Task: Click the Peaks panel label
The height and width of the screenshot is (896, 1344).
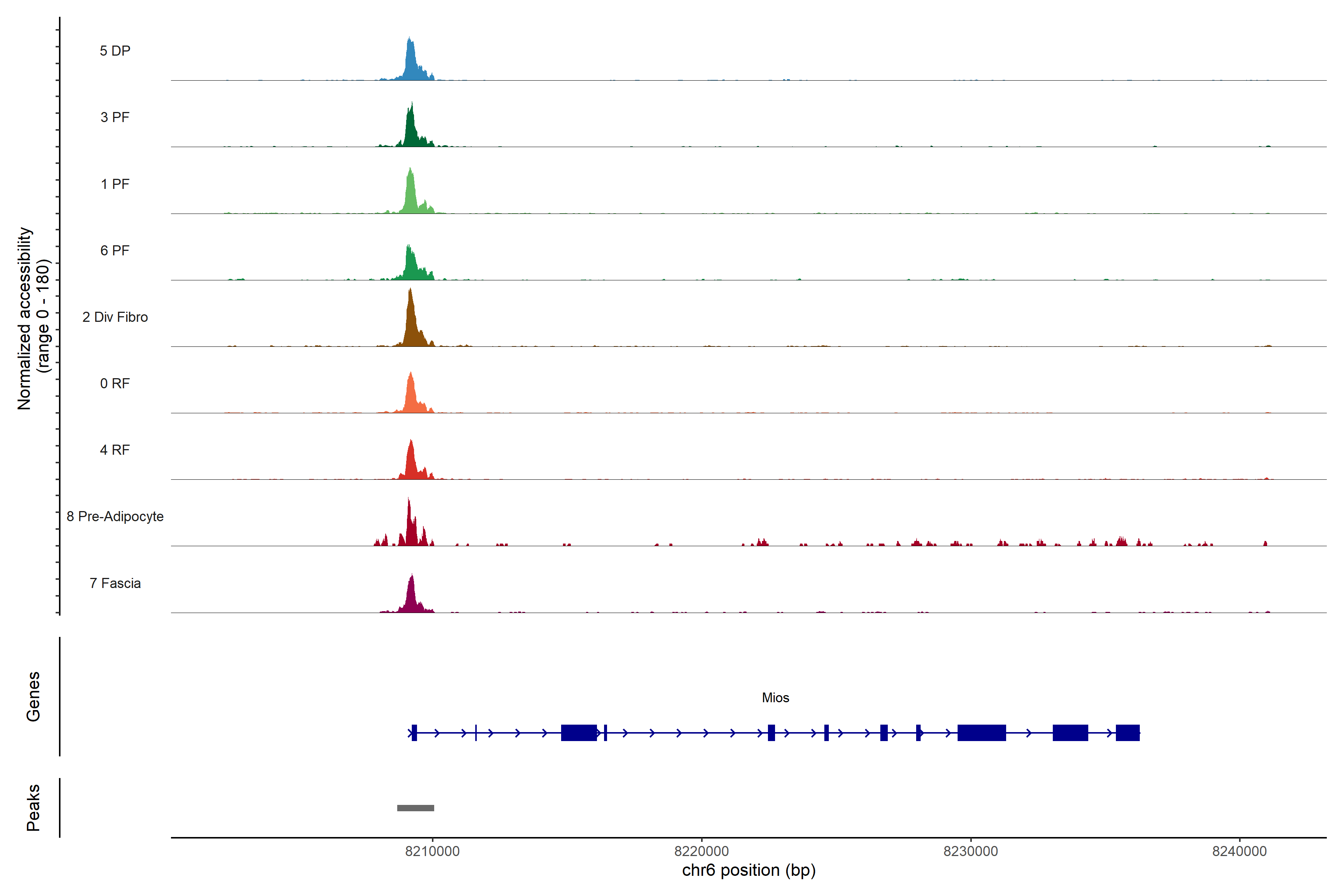Action: [x=33, y=808]
